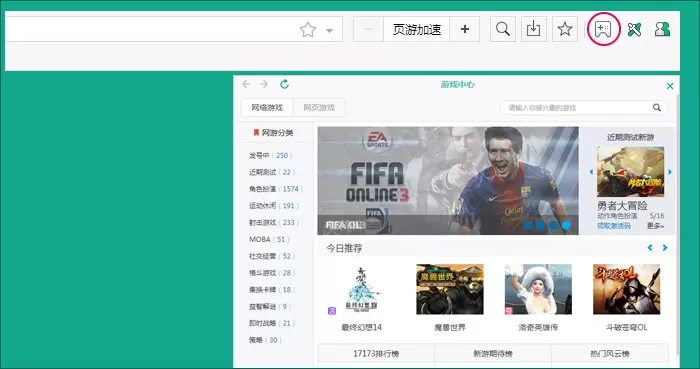The height and width of the screenshot is (369, 700).
Task: Select the 集换卡牌 (18) category
Action: click(272, 290)
